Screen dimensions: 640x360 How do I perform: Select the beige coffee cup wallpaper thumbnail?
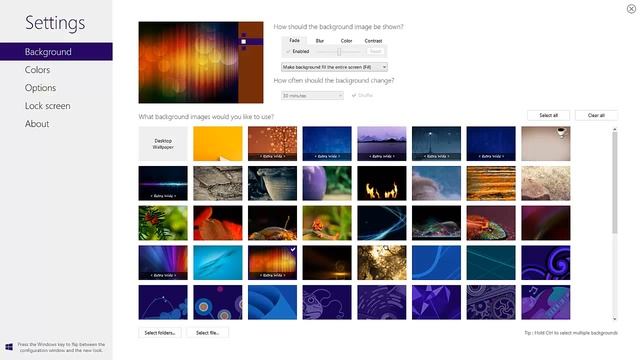point(546,144)
